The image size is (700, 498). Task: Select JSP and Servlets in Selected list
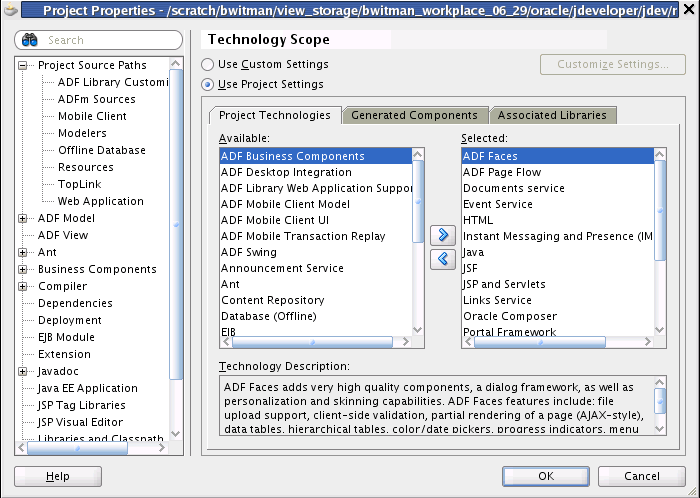coord(558,284)
